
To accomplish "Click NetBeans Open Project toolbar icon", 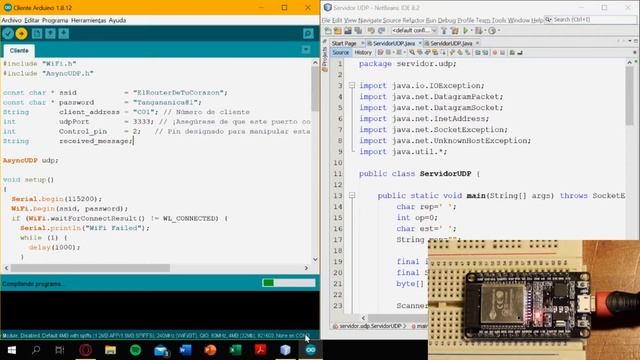I will (348, 31).
